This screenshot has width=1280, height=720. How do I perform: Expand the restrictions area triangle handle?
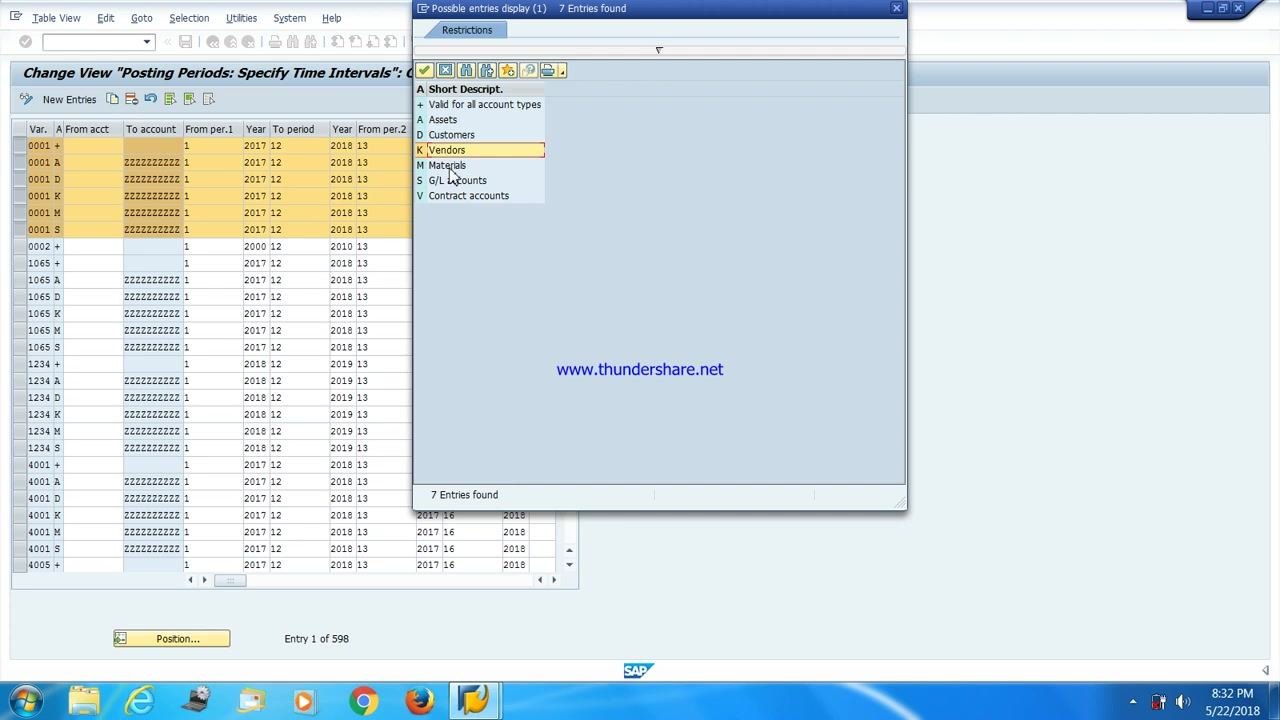659,50
